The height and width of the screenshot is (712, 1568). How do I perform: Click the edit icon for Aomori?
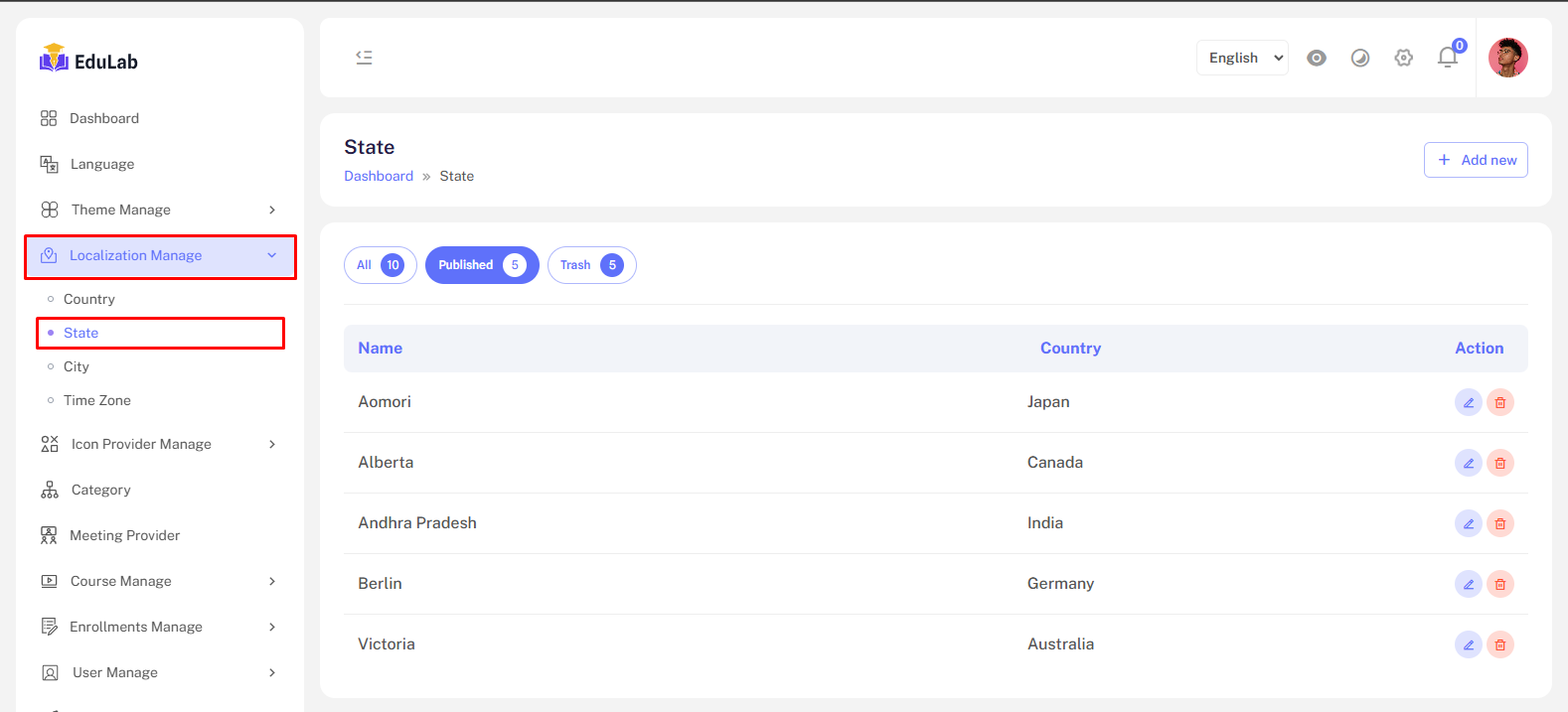[x=1468, y=402]
